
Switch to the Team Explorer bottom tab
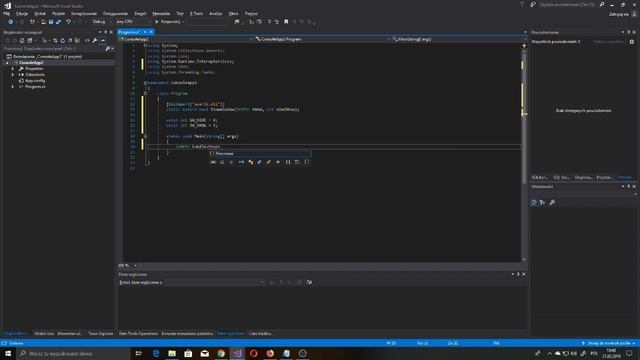point(101,334)
